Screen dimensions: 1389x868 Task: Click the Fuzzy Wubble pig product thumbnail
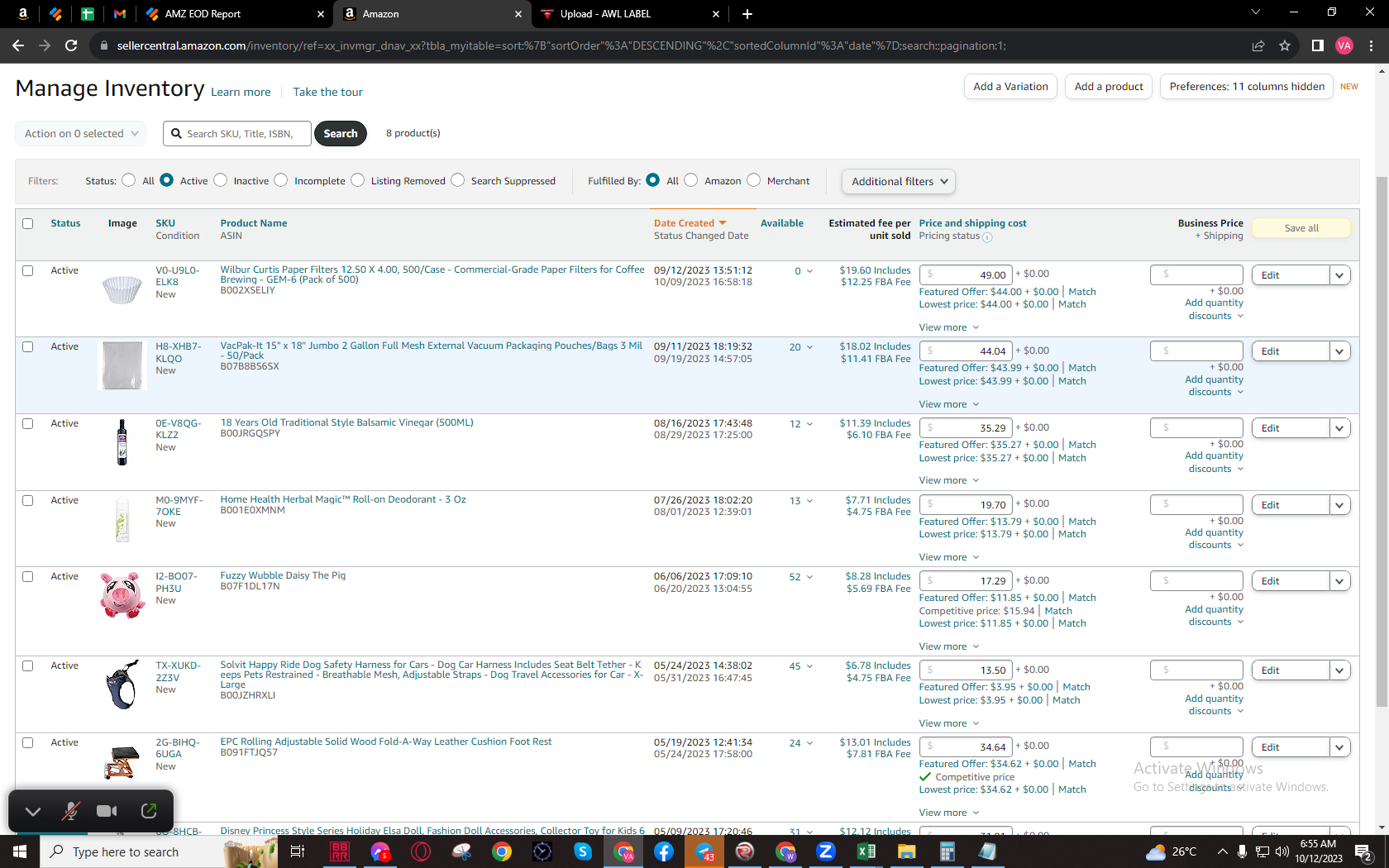coord(122,595)
